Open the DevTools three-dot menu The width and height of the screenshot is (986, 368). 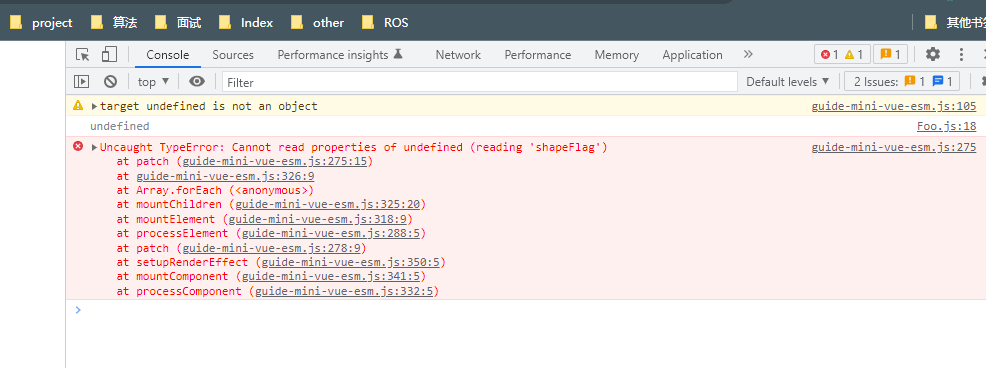(961, 55)
